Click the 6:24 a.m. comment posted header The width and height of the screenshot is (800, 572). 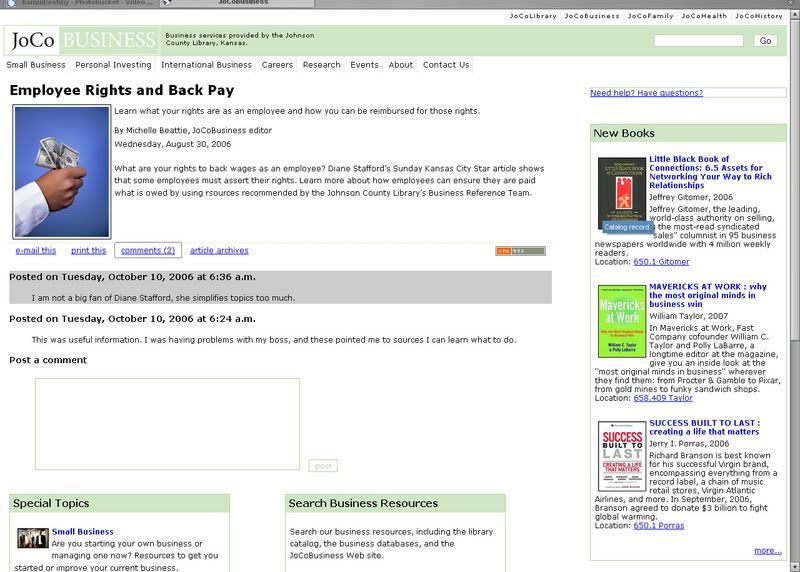tap(133, 319)
